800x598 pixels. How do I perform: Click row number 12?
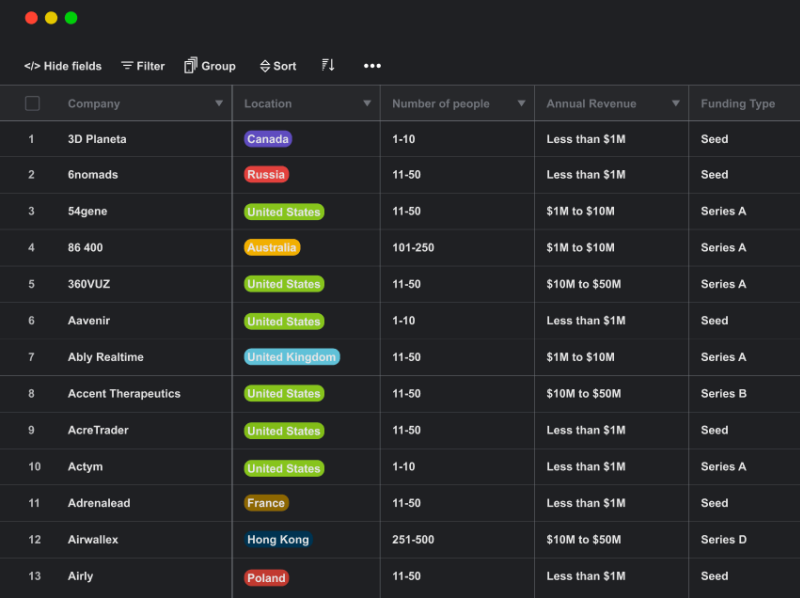[34, 539]
